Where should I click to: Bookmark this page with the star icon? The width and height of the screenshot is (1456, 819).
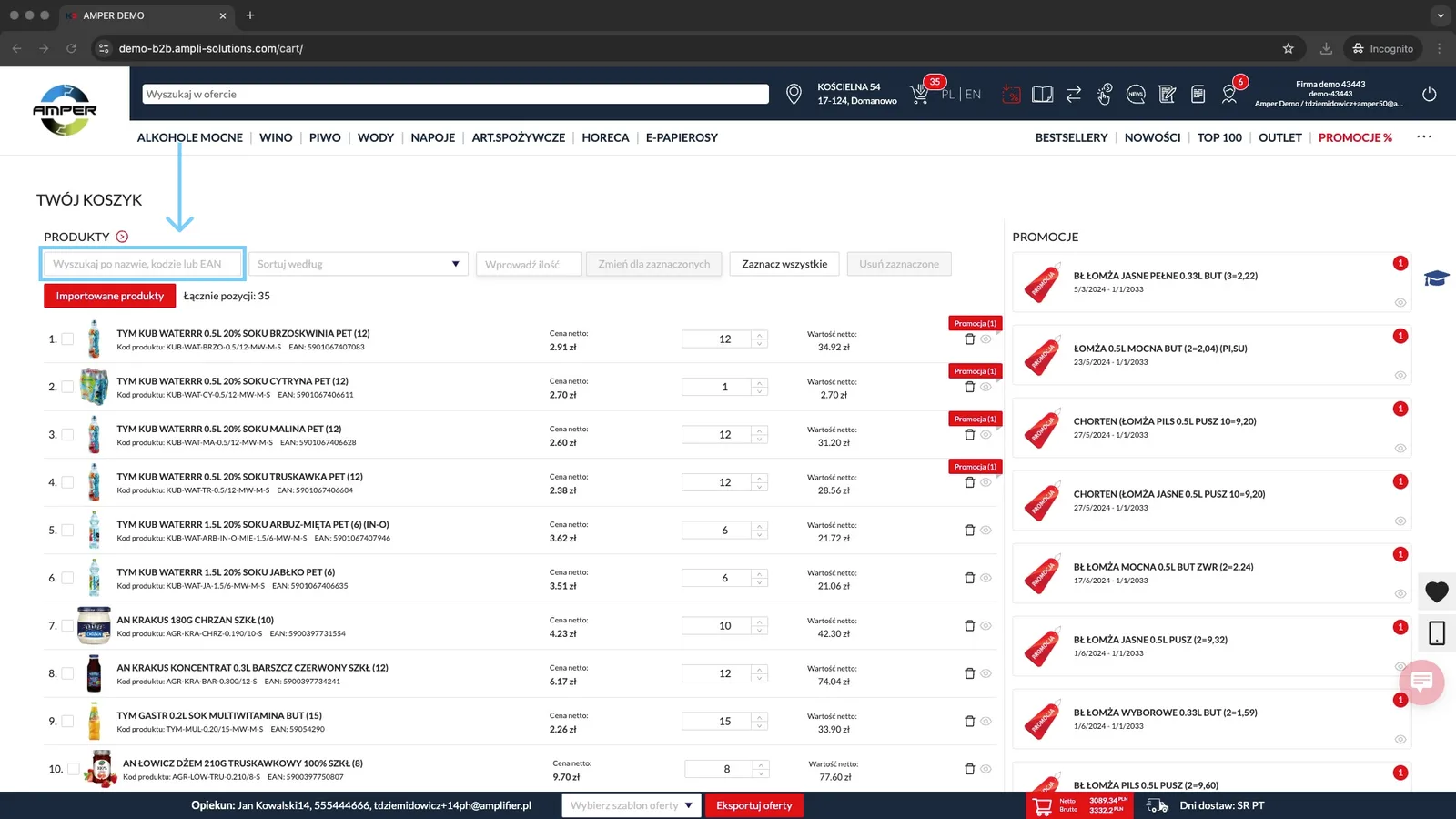[1289, 48]
